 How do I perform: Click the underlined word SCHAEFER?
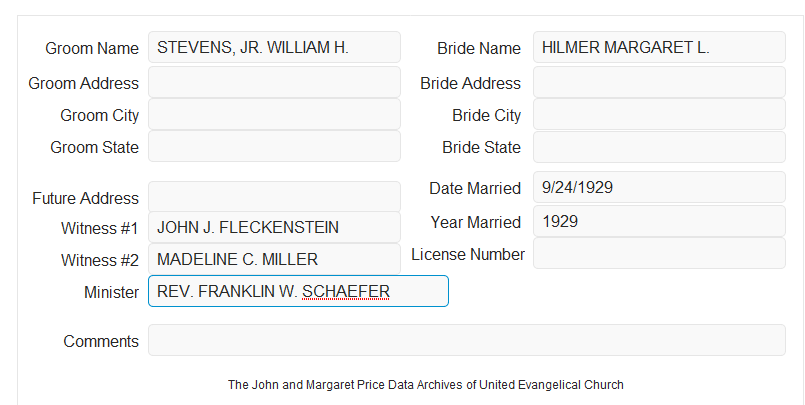pyautogui.click(x=346, y=292)
